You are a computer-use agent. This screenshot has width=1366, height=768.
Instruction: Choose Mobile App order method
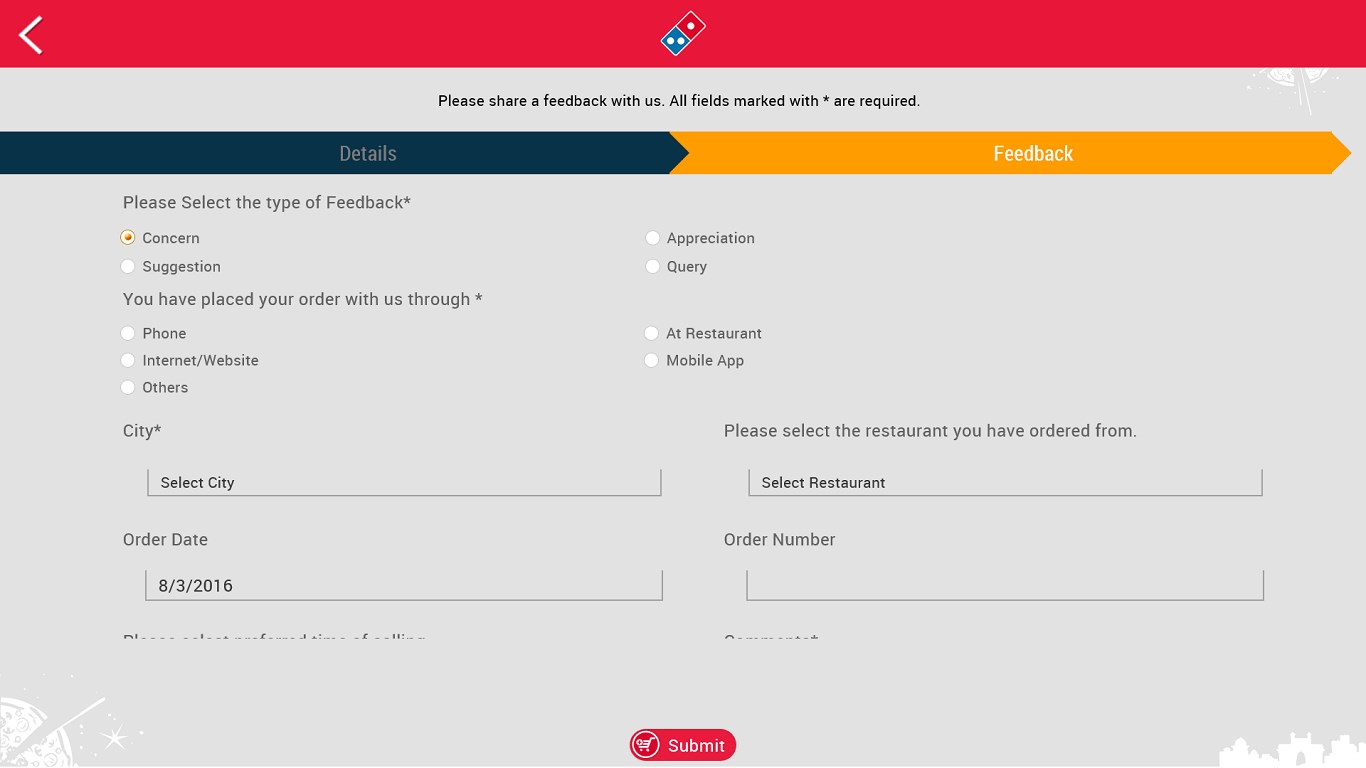(652, 361)
